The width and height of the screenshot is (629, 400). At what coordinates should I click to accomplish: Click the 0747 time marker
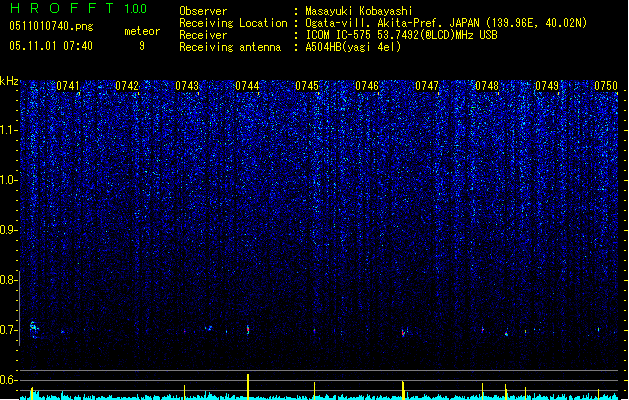(427, 86)
